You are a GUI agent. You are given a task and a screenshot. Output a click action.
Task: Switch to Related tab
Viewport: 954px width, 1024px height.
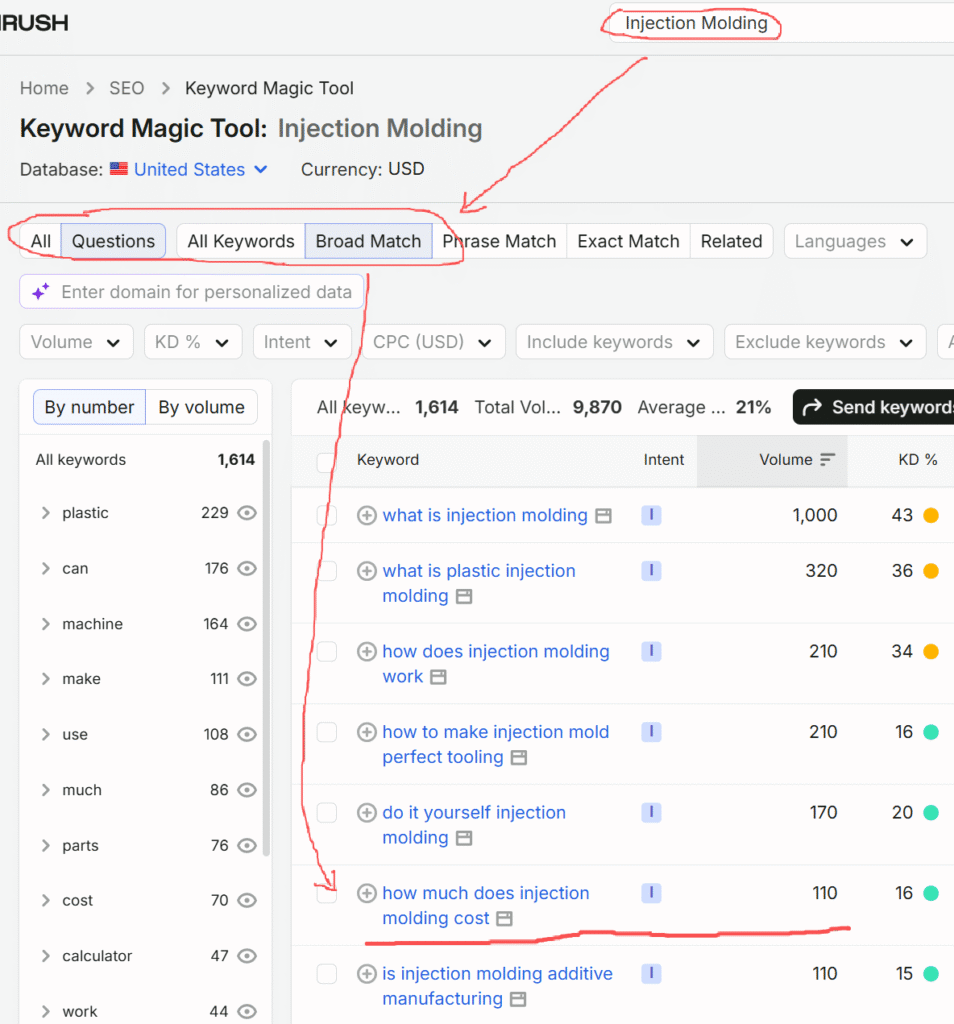pos(731,241)
